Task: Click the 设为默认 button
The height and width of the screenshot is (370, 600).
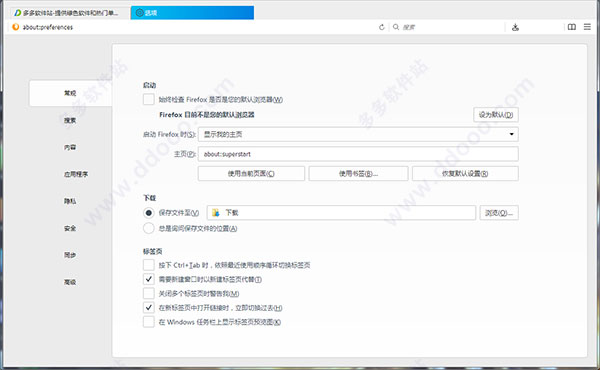Action: click(496, 115)
